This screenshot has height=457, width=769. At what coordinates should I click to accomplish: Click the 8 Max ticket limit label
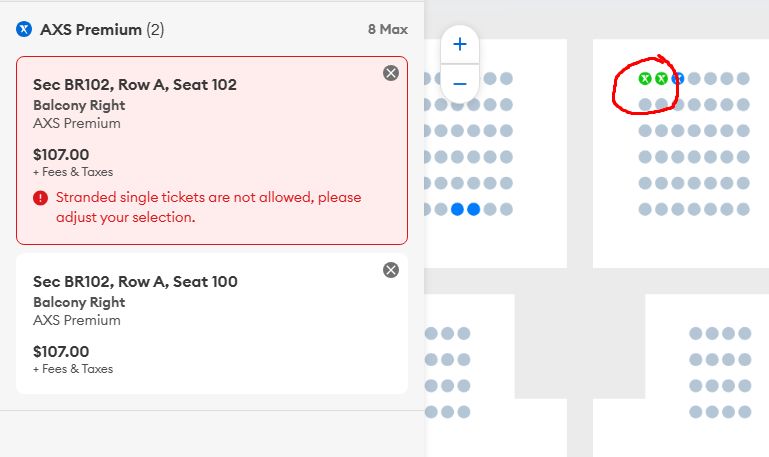pyautogui.click(x=386, y=30)
